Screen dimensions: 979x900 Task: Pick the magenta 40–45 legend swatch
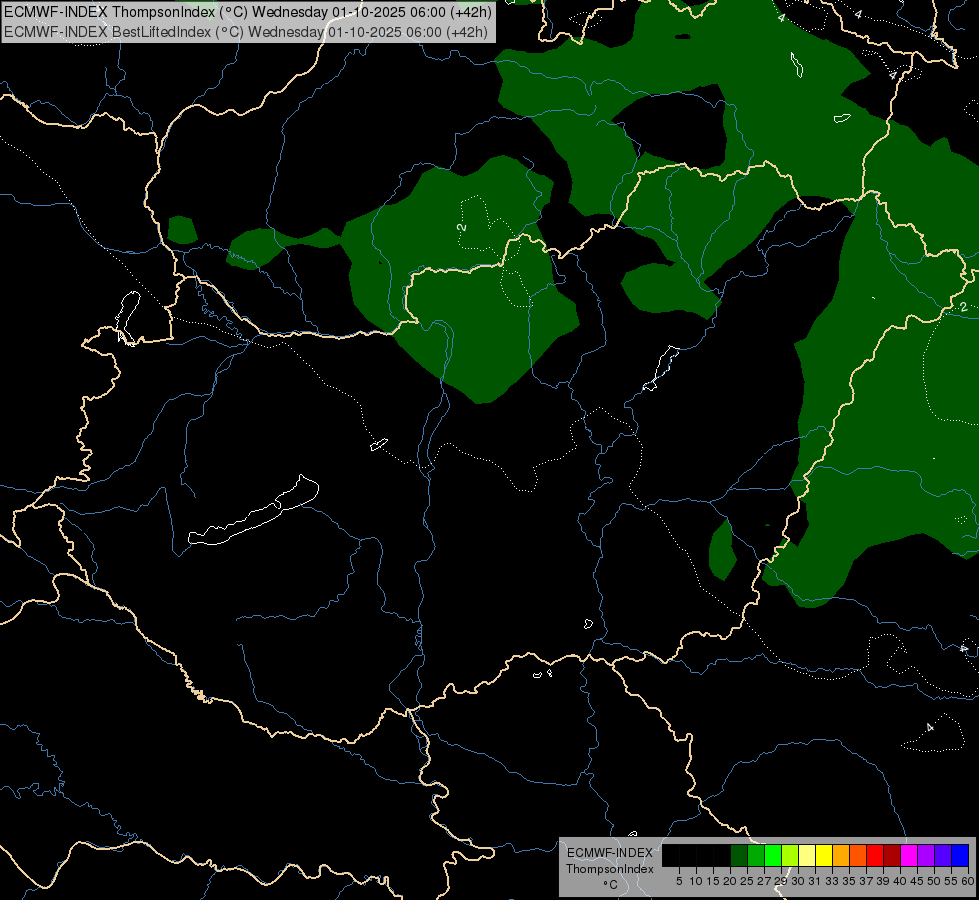click(x=908, y=855)
